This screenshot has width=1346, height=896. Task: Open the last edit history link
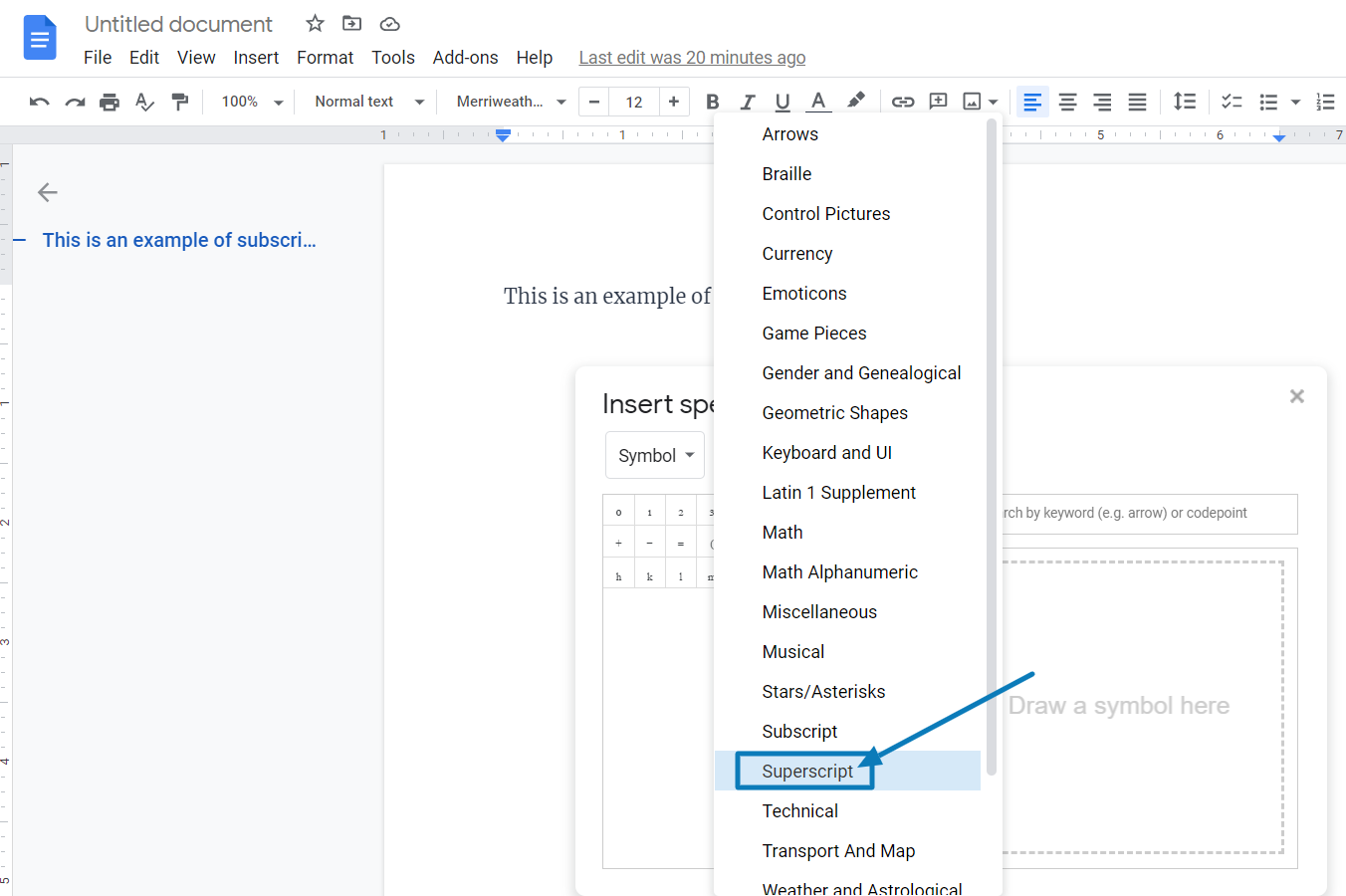(x=692, y=58)
